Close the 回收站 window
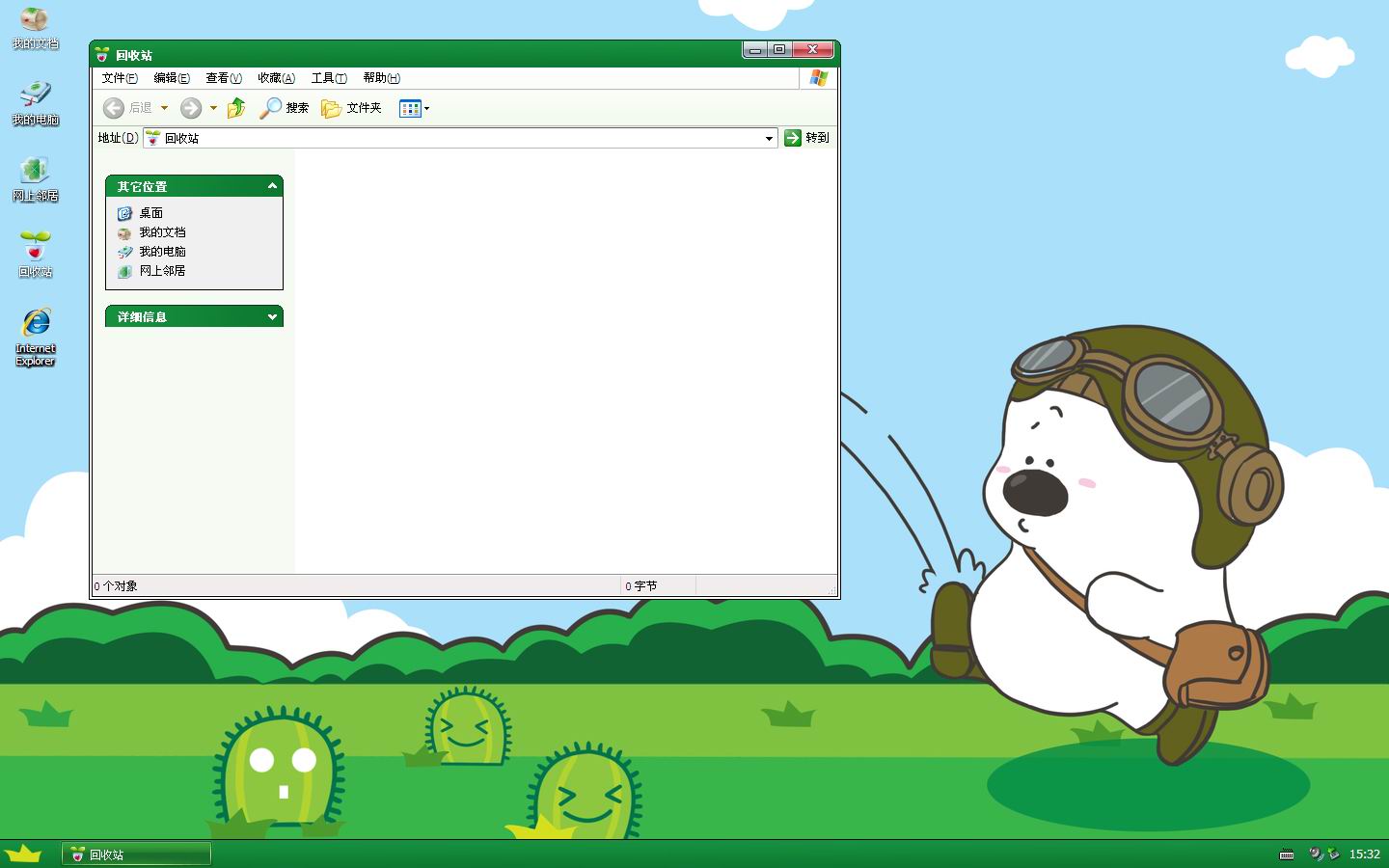The image size is (1389, 868). point(813,50)
